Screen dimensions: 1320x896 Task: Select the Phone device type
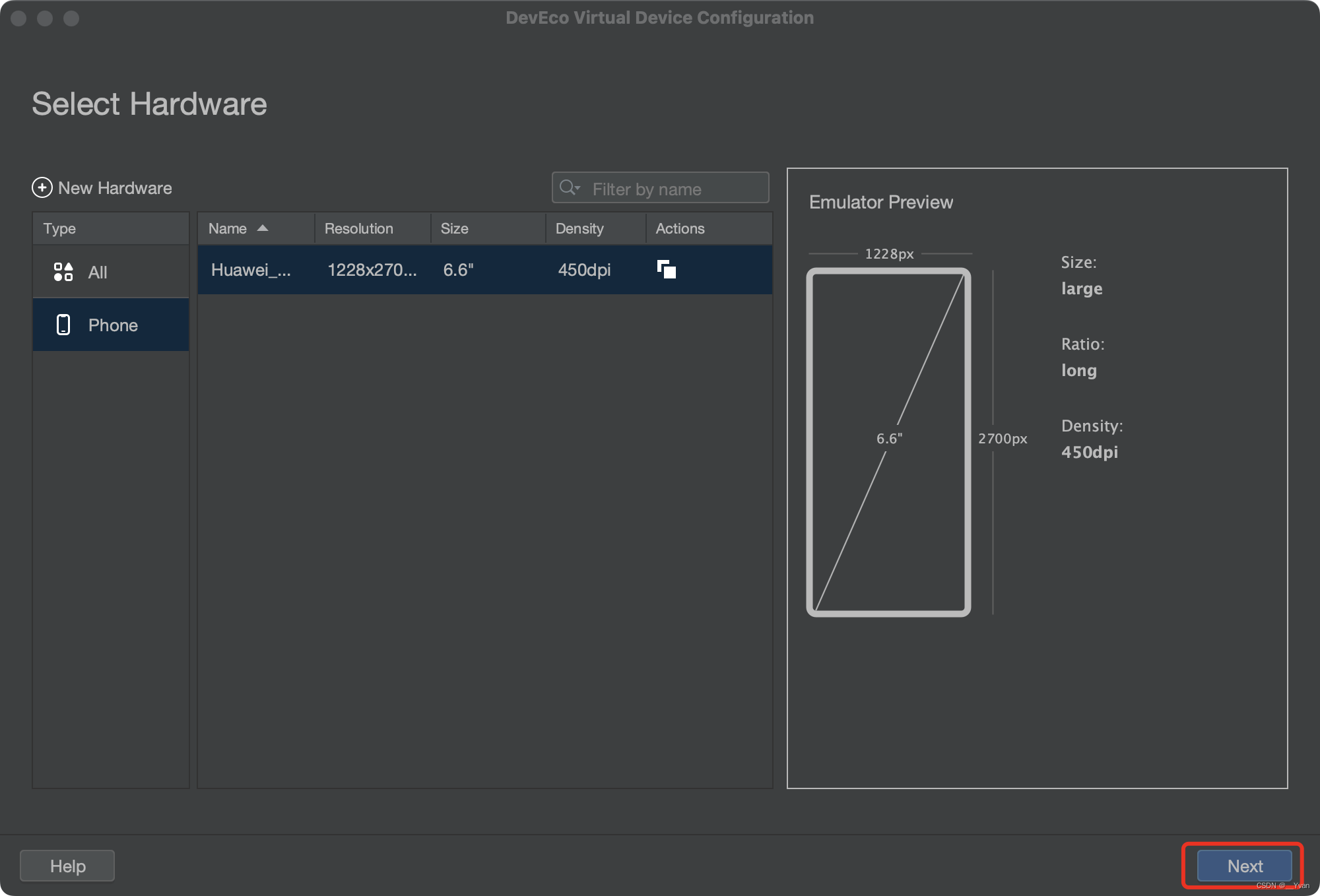click(x=112, y=325)
